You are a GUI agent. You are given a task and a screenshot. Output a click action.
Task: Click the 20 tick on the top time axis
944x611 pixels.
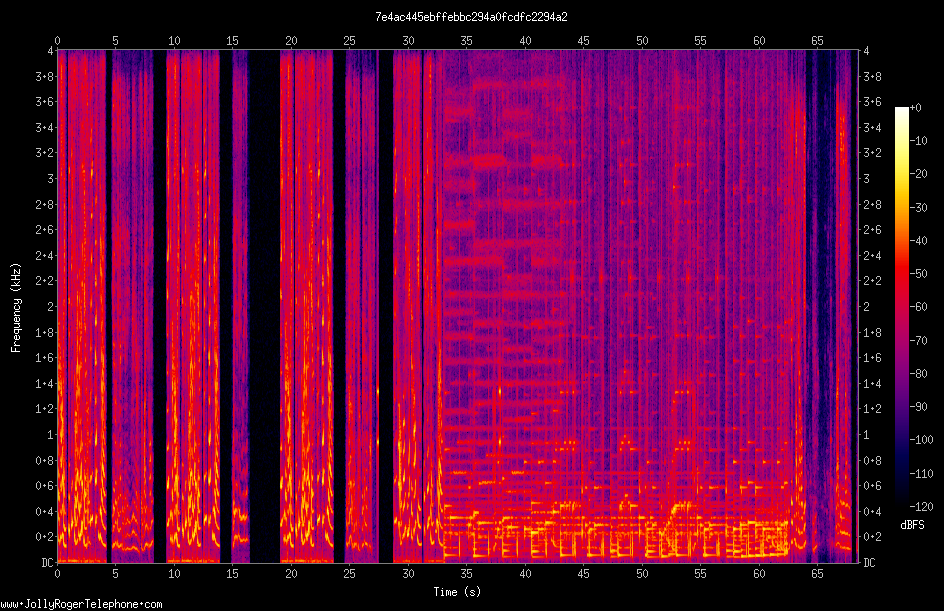pos(291,40)
